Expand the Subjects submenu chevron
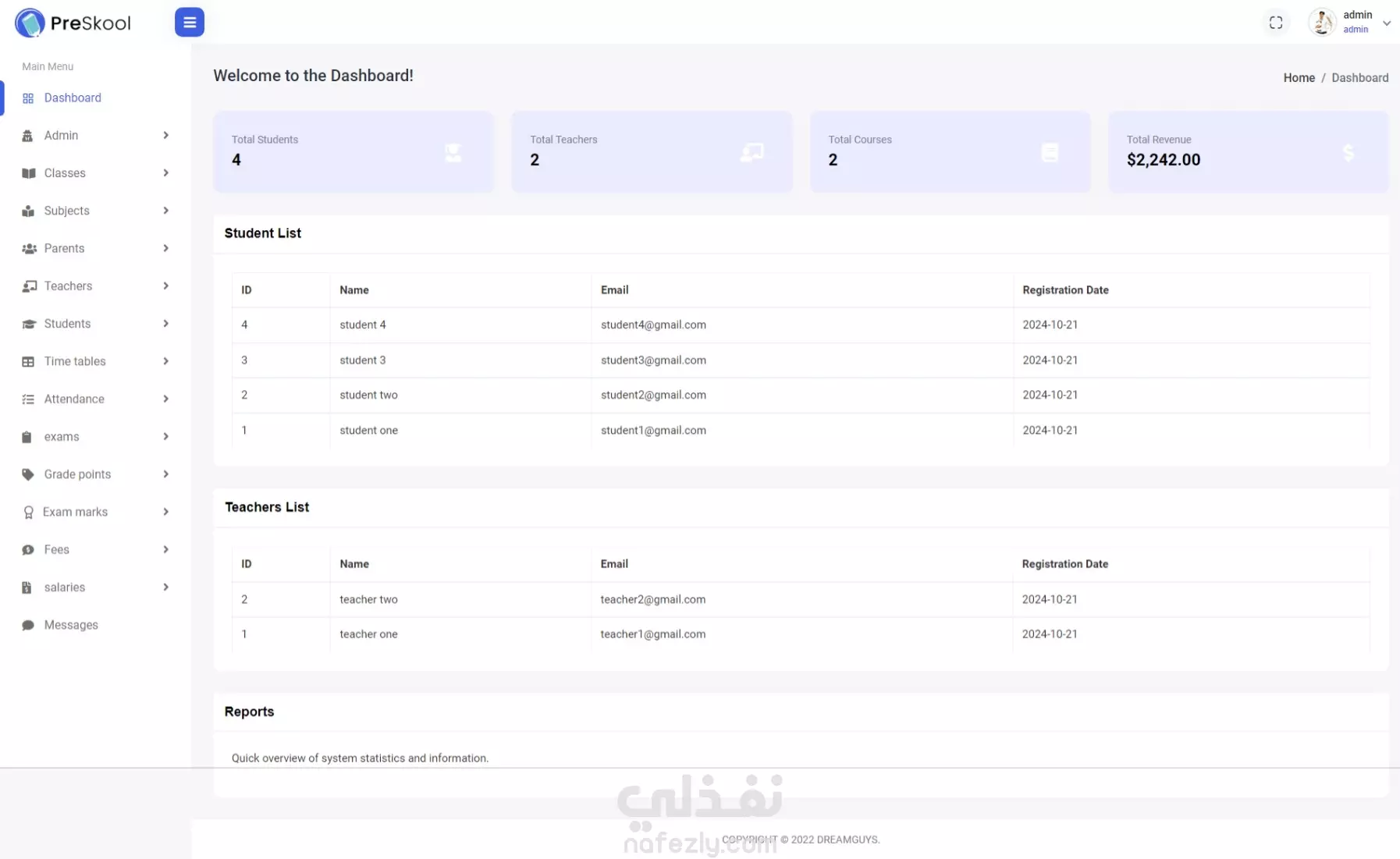Screen dimensions: 1400x859 pos(165,211)
